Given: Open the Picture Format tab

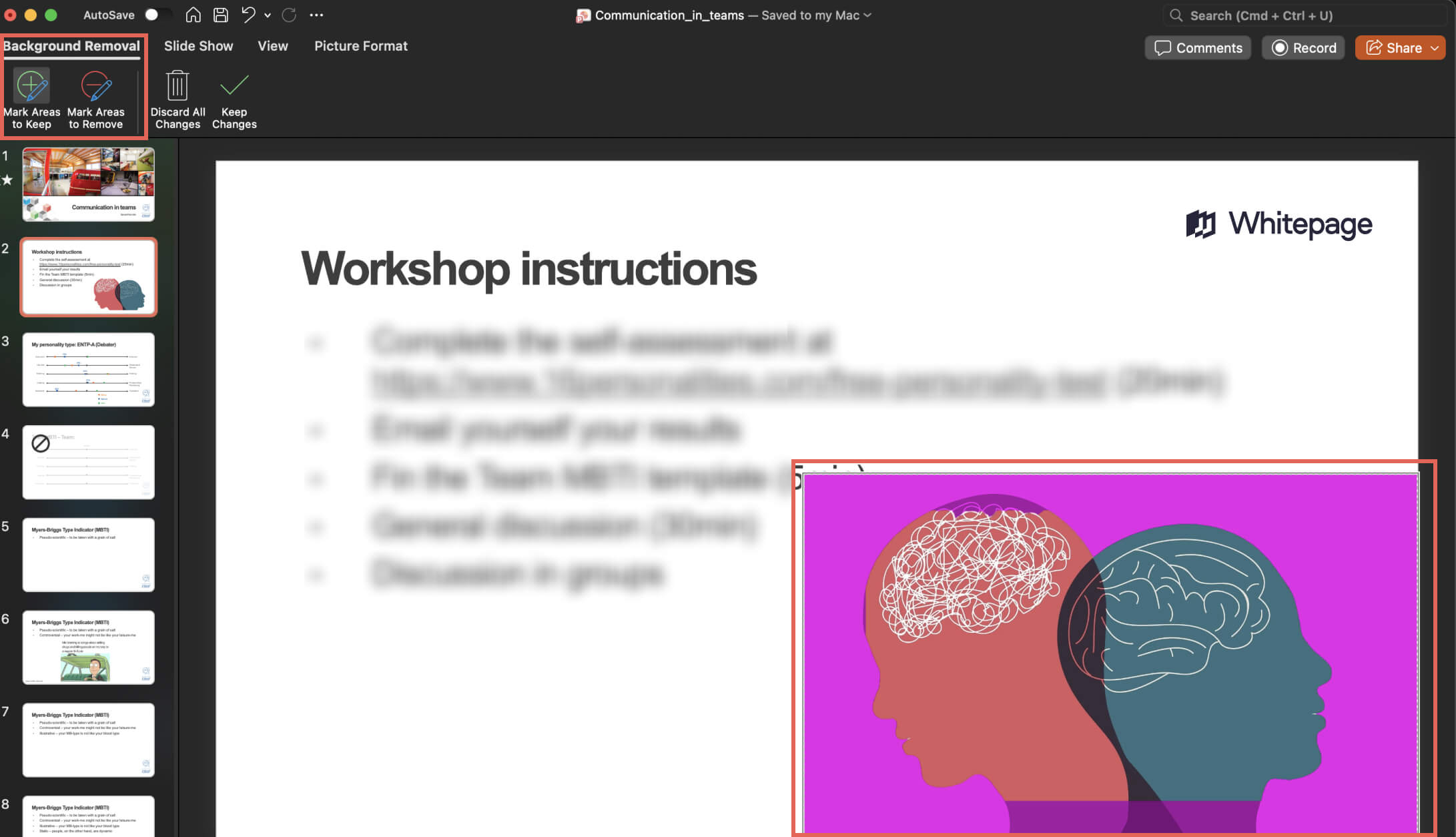Looking at the screenshot, I should click(x=361, y=45).
